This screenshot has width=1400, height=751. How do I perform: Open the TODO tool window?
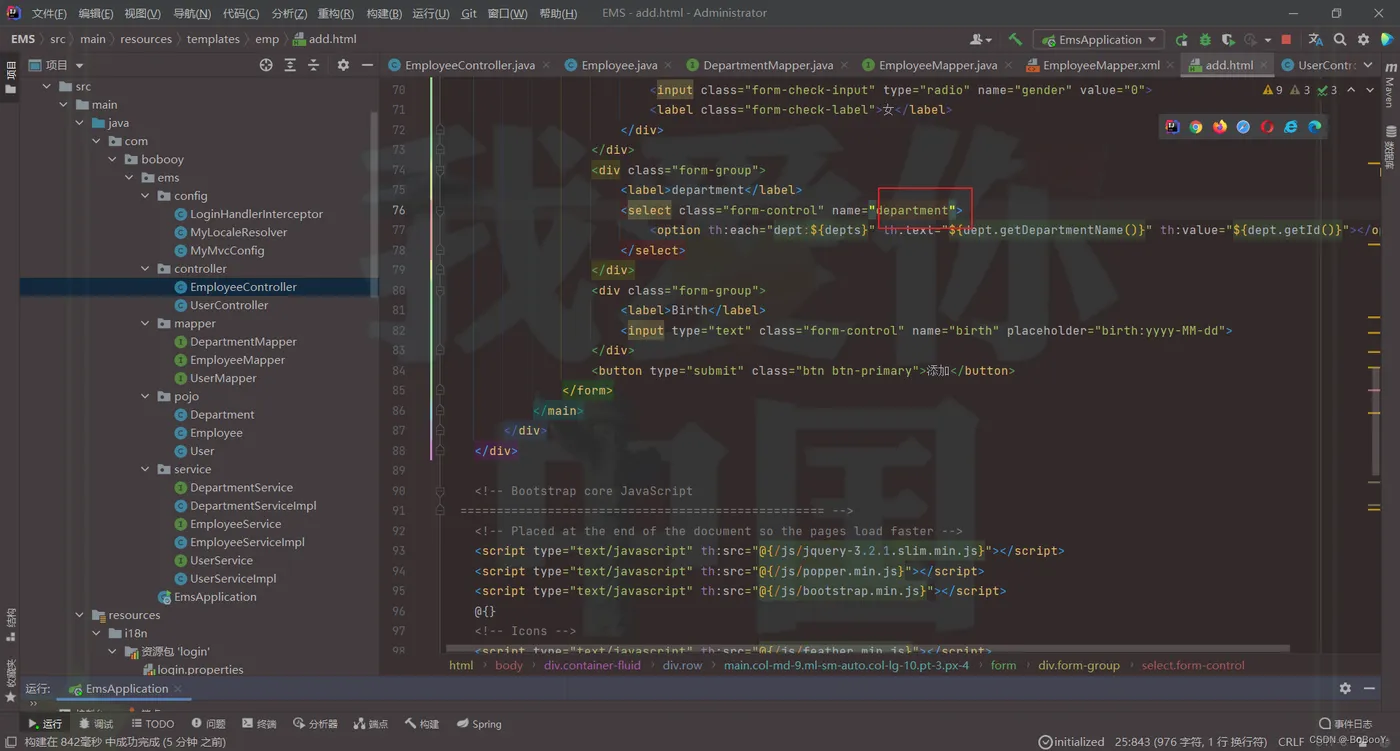click(152, 723)
